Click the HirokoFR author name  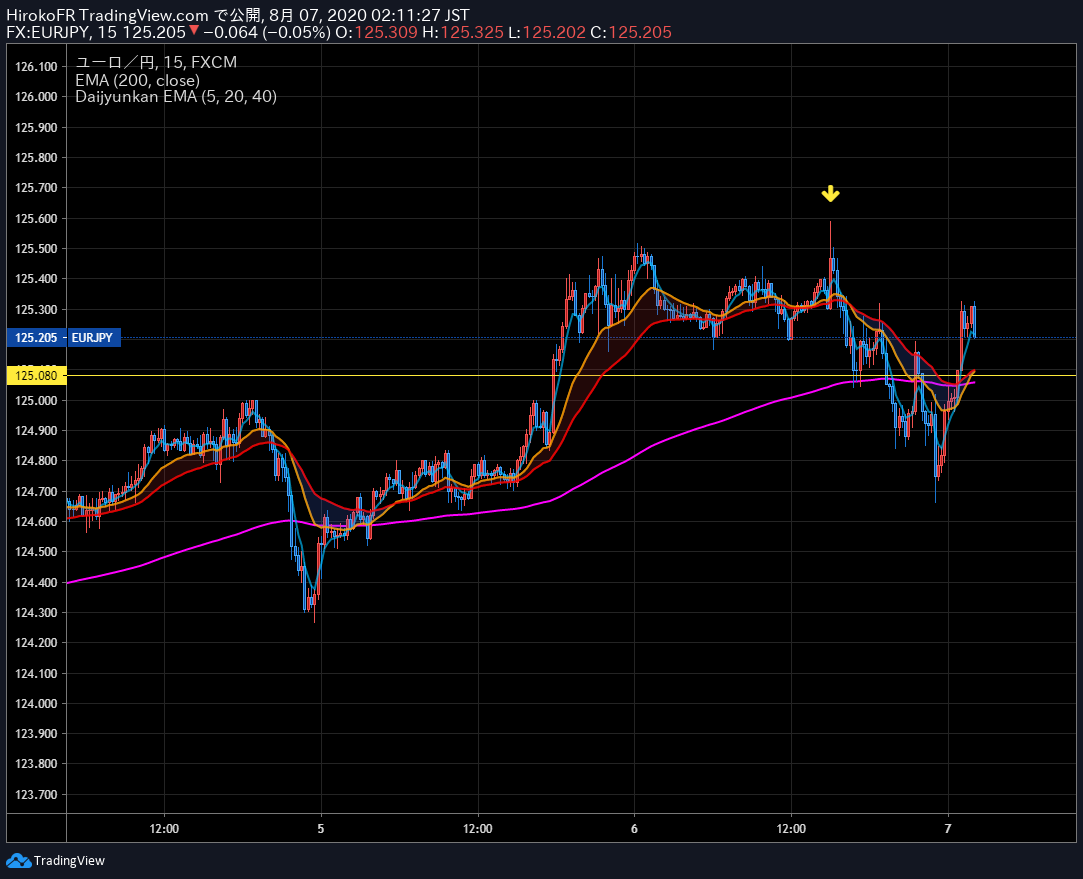click(41, 15)
